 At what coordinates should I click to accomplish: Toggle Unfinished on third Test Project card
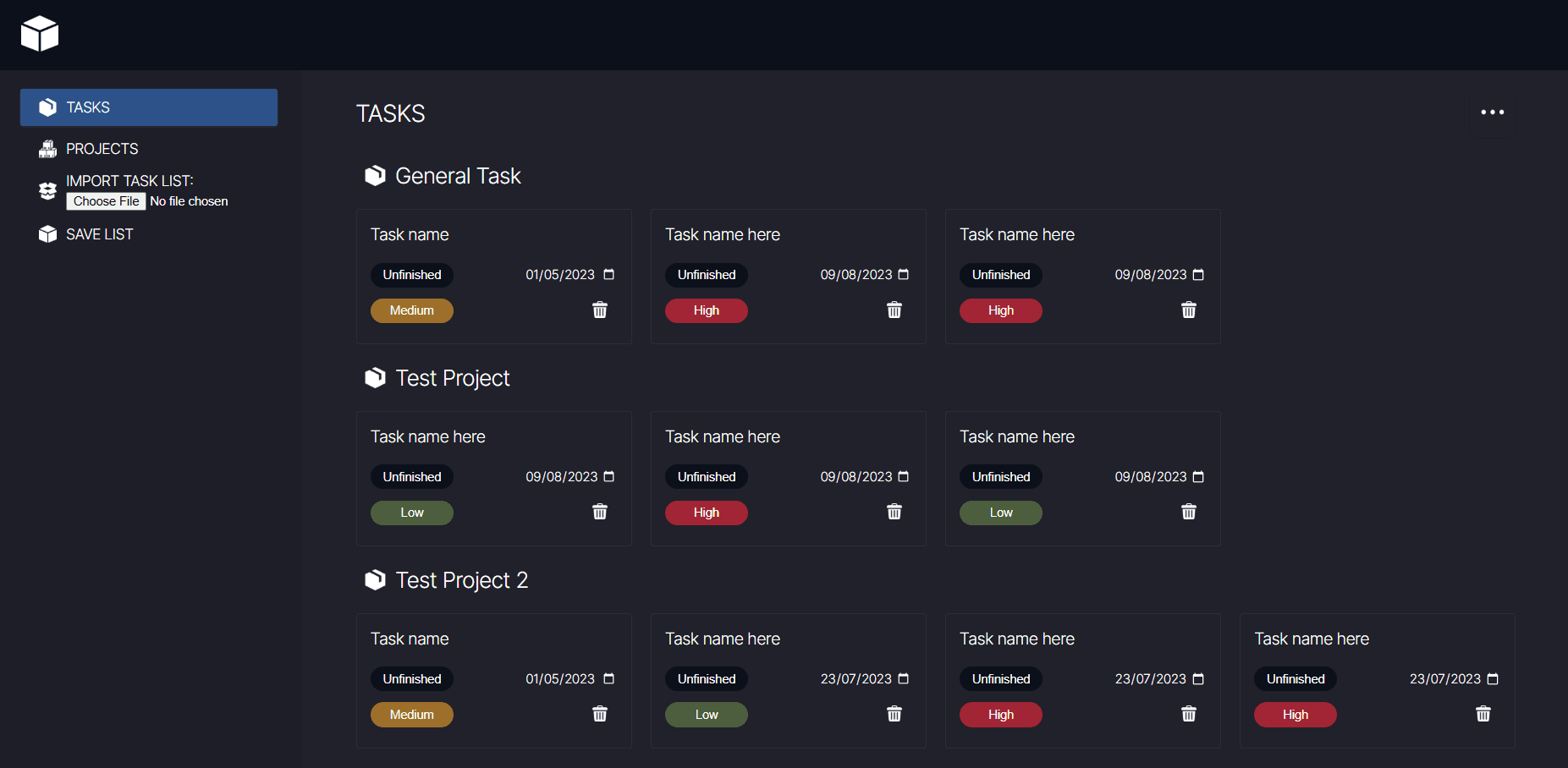coord(1001,477)
